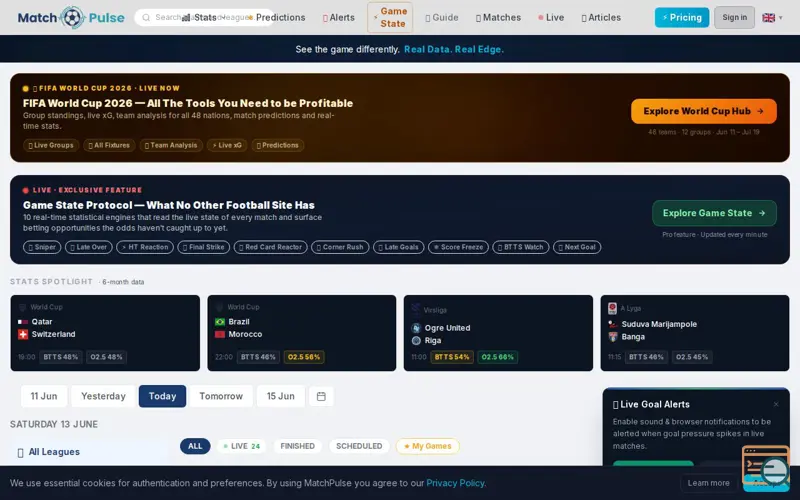Open the Corner Rush chip

point(340,247)
